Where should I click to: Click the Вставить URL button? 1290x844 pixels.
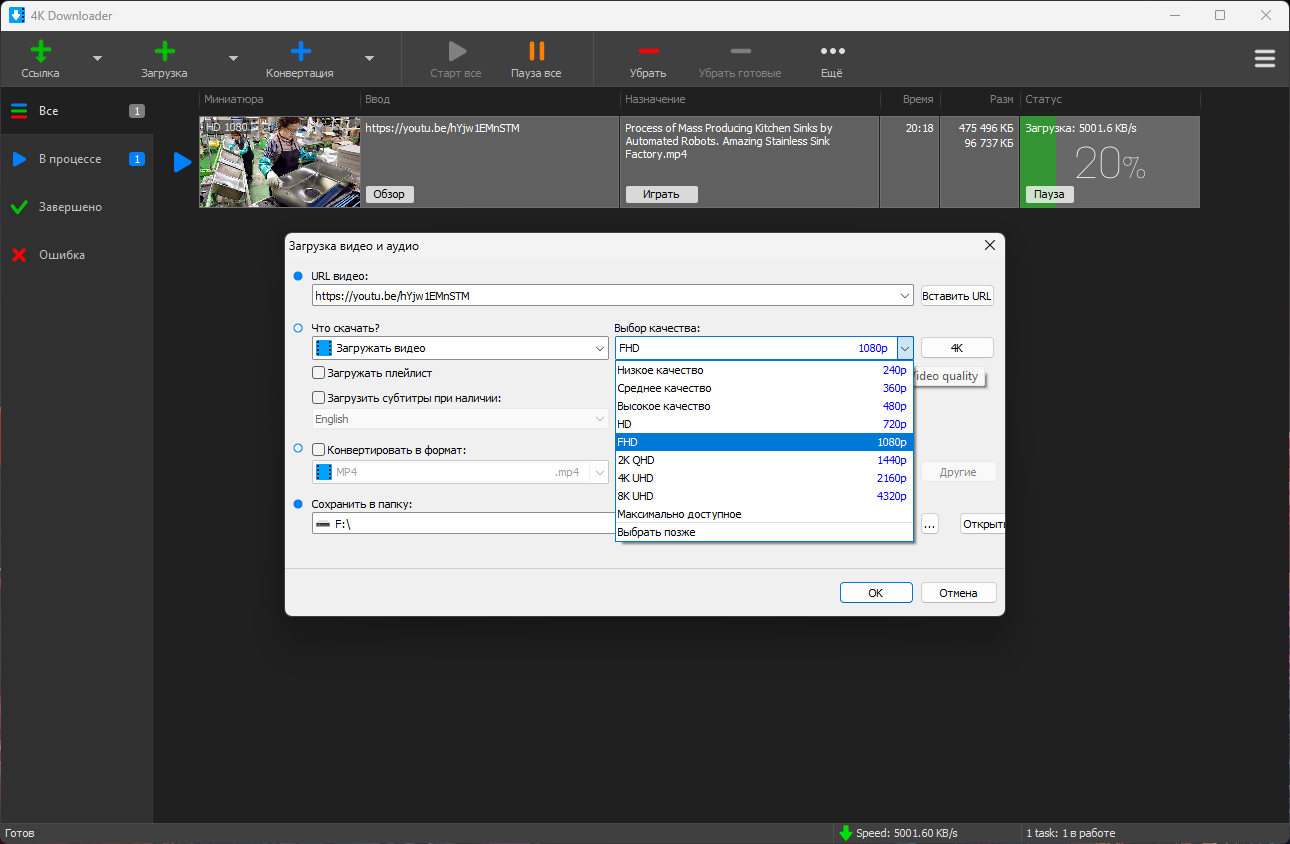957,296
